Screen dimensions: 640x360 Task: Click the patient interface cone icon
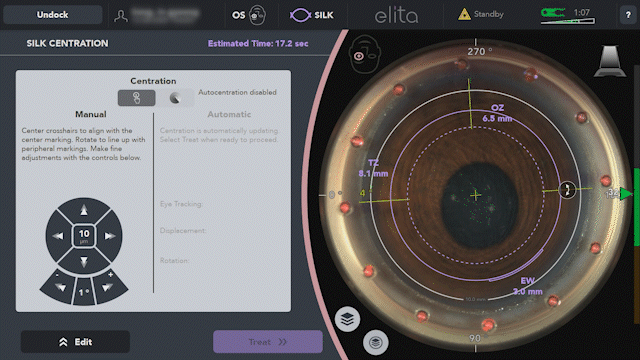coord(610,61)
